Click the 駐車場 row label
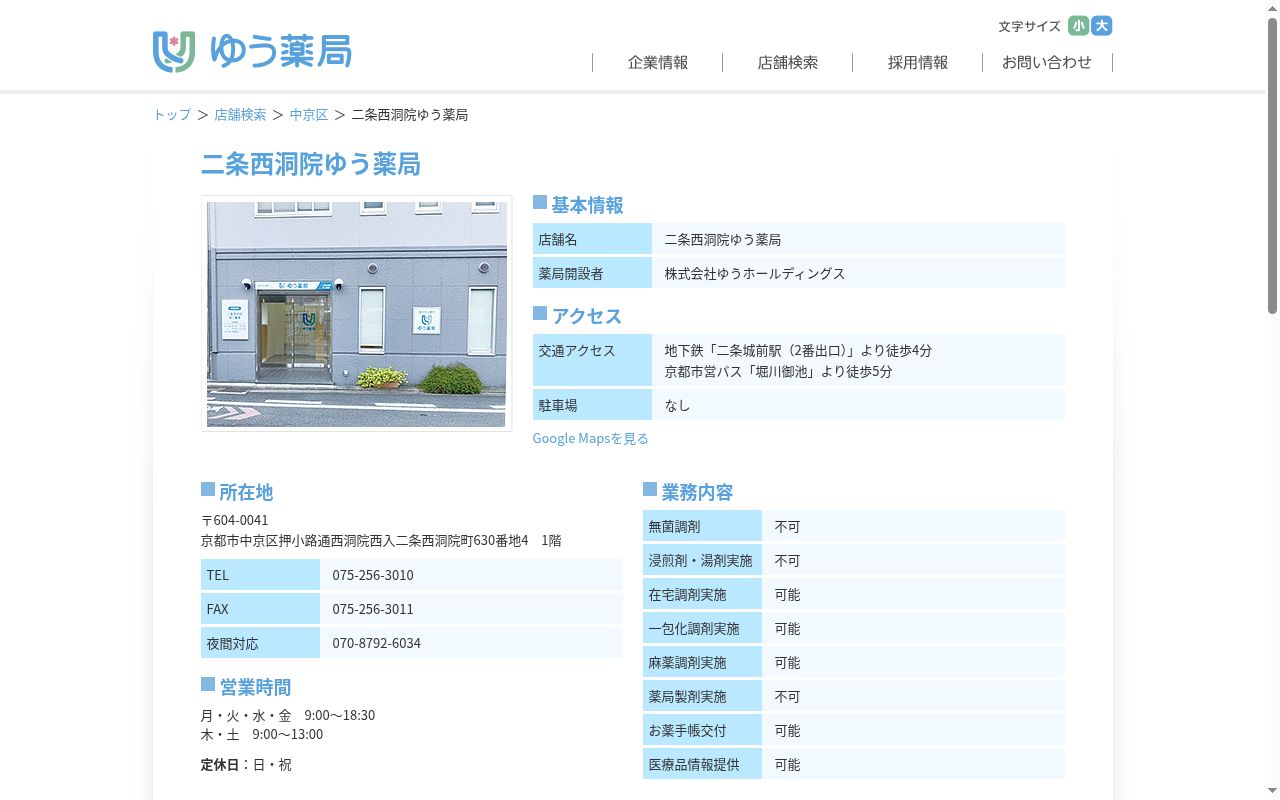This screenshot has width=1280, height=800. [592, 405]
